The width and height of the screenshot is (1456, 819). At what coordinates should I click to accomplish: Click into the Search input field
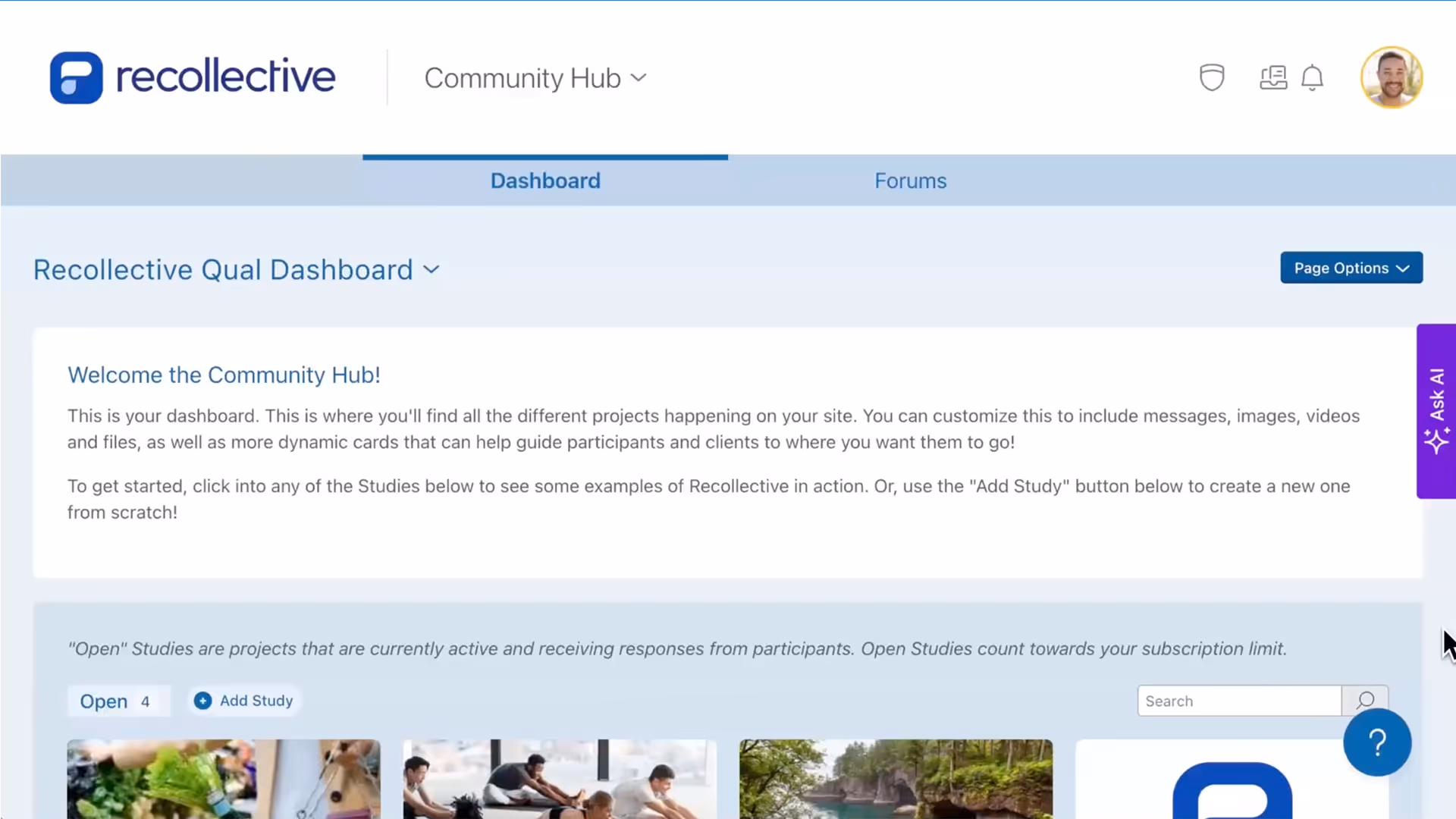tap(1238, 701)
